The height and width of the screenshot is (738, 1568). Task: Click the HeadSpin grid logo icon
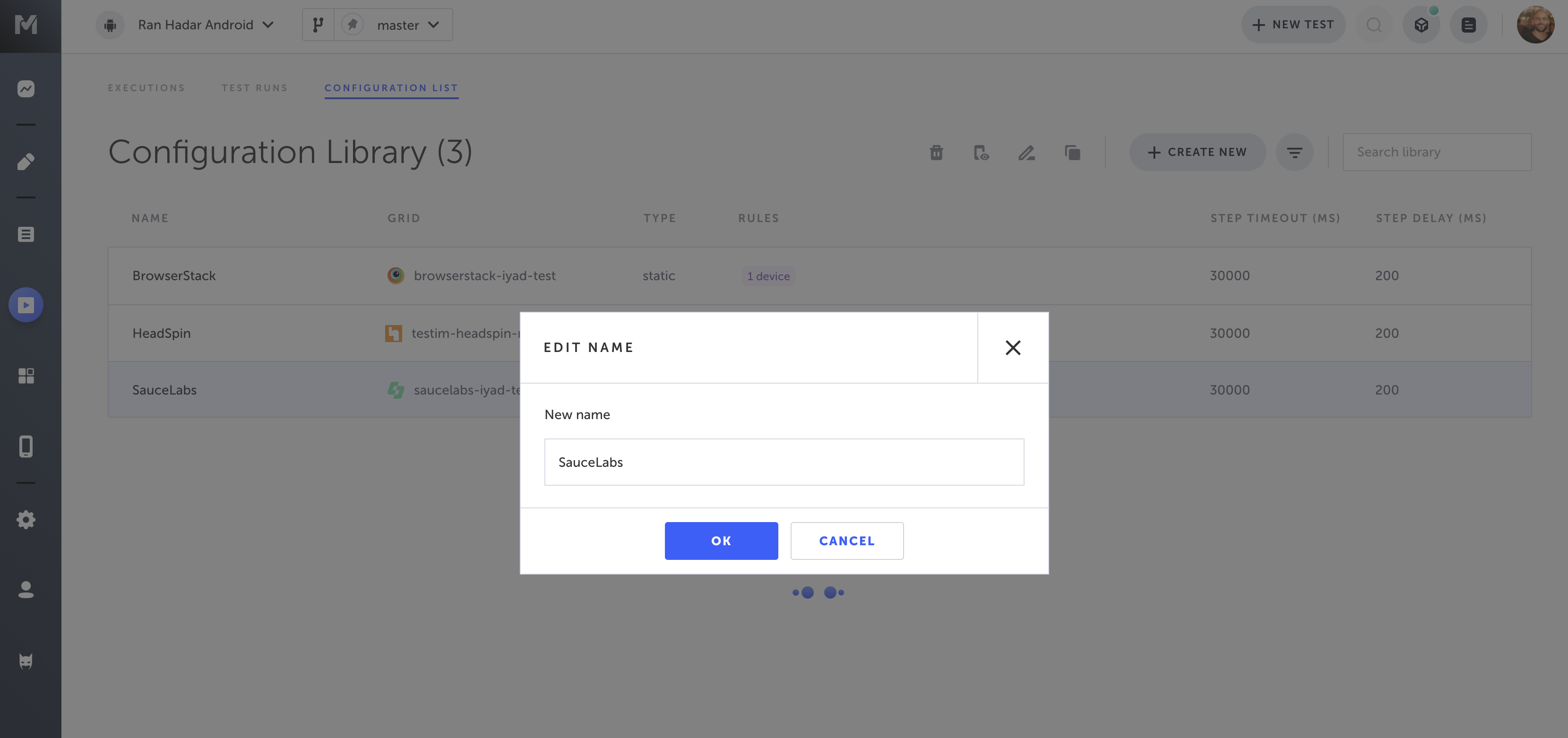point(393,334)
